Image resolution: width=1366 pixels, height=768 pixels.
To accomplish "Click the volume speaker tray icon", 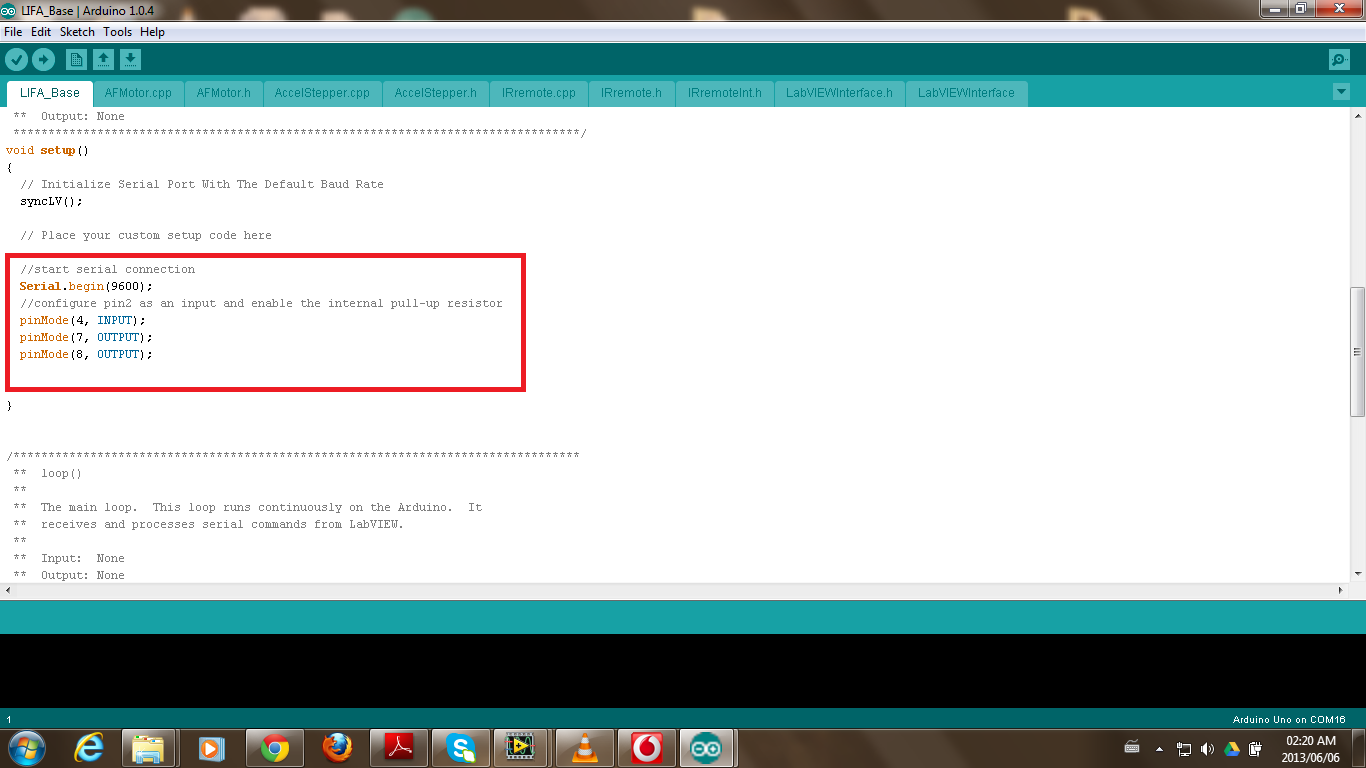I will point(1207,748).
